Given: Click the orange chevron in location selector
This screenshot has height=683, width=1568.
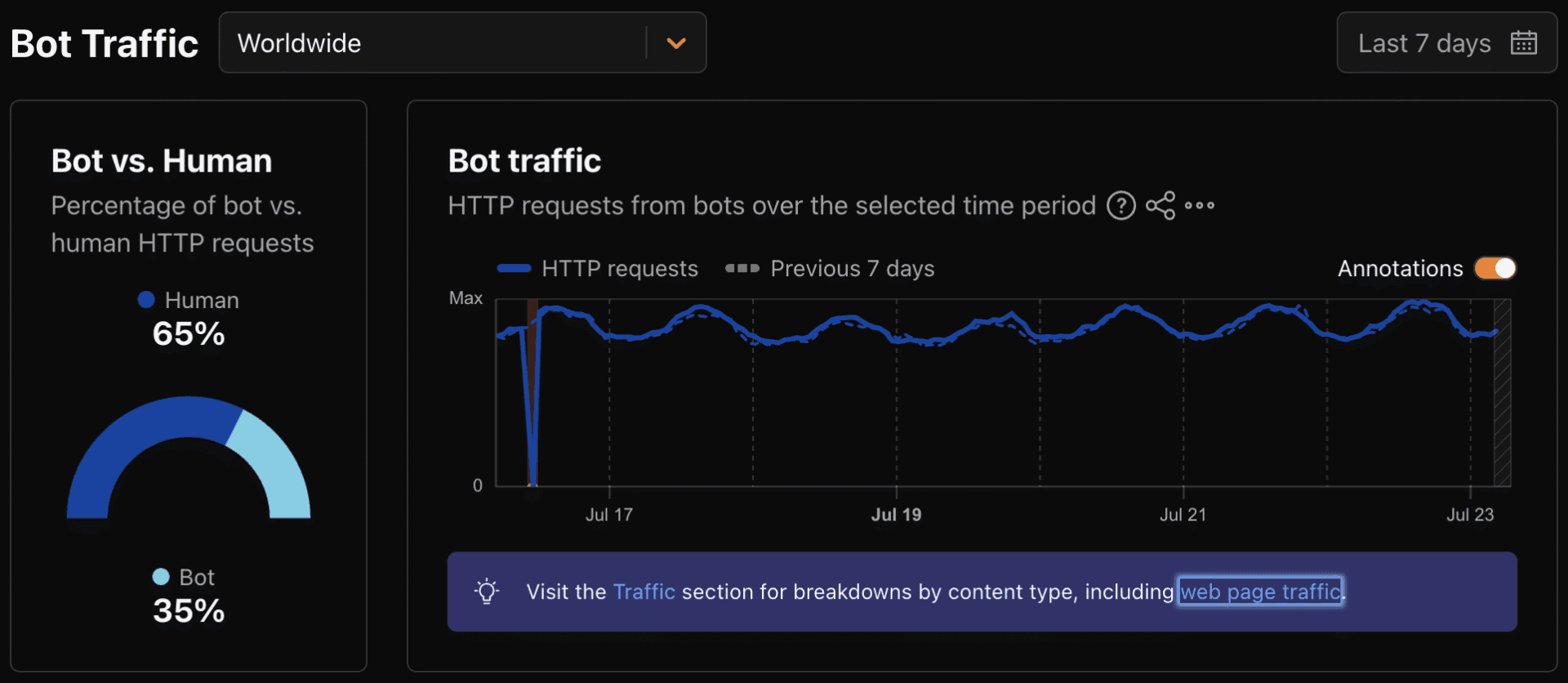Looking at the screenshot, I should (x=676, y=43).
